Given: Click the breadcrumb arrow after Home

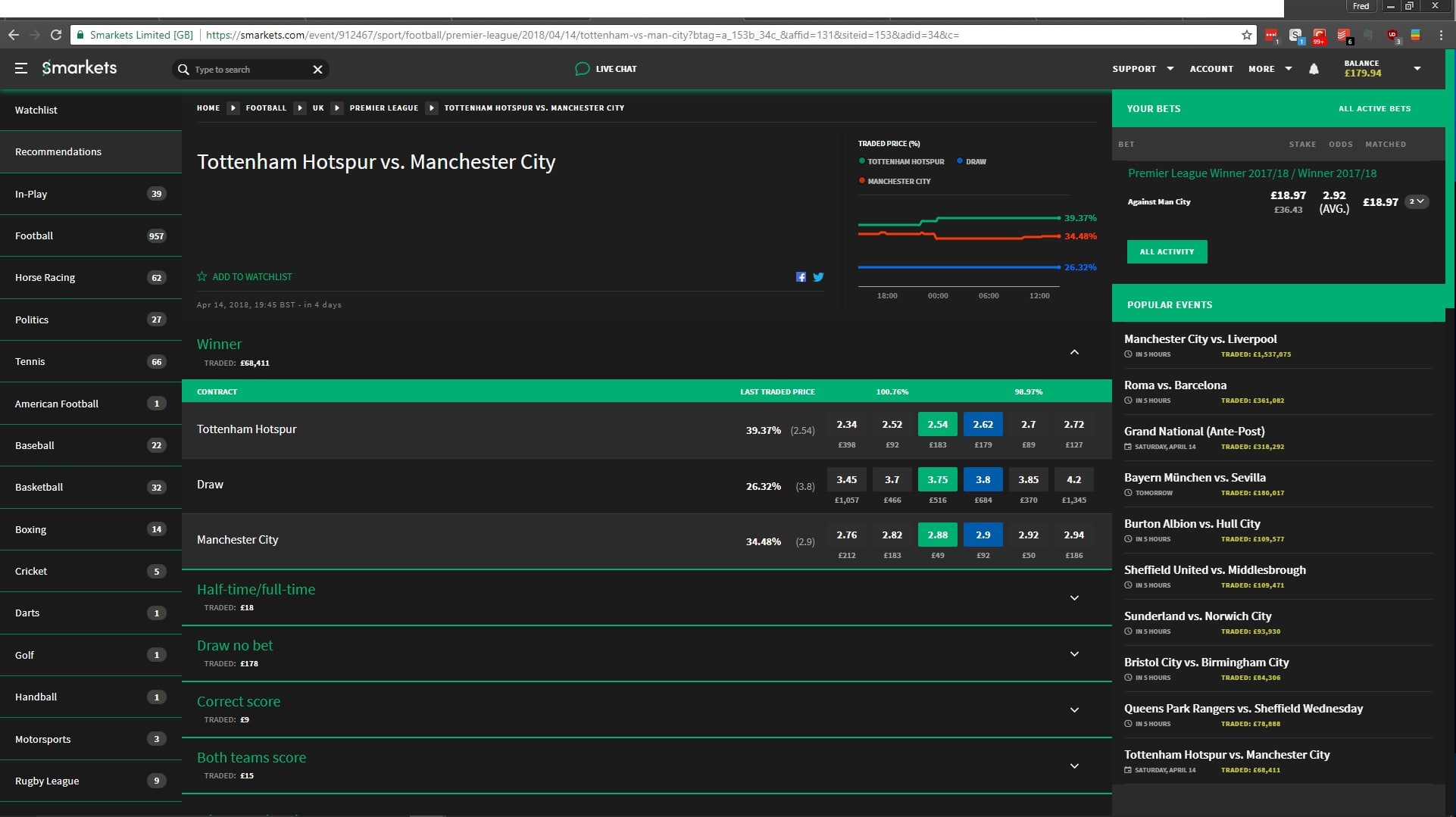Looking at the screenshot, I should click(x=233, y=108).
